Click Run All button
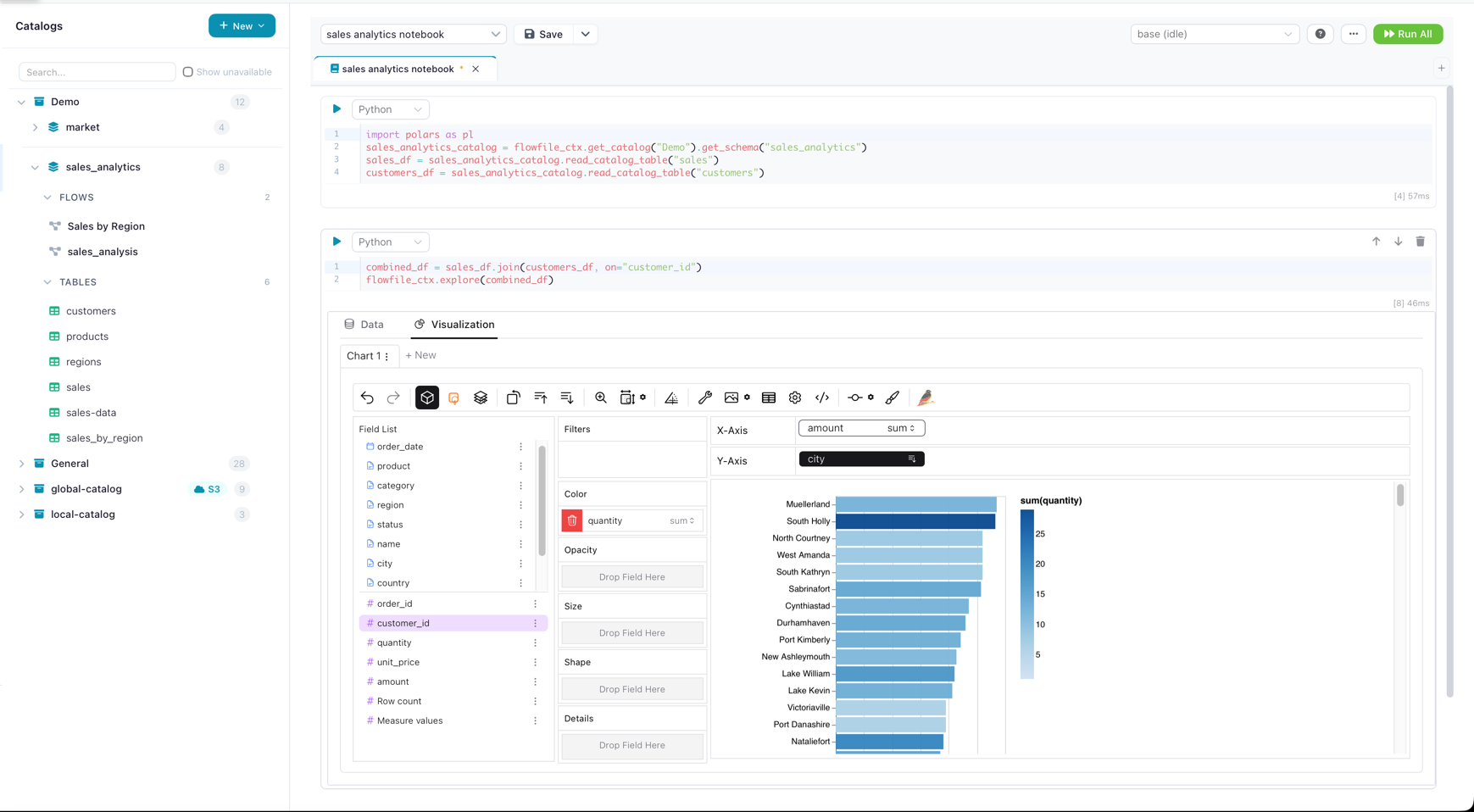 [1408, 34]
